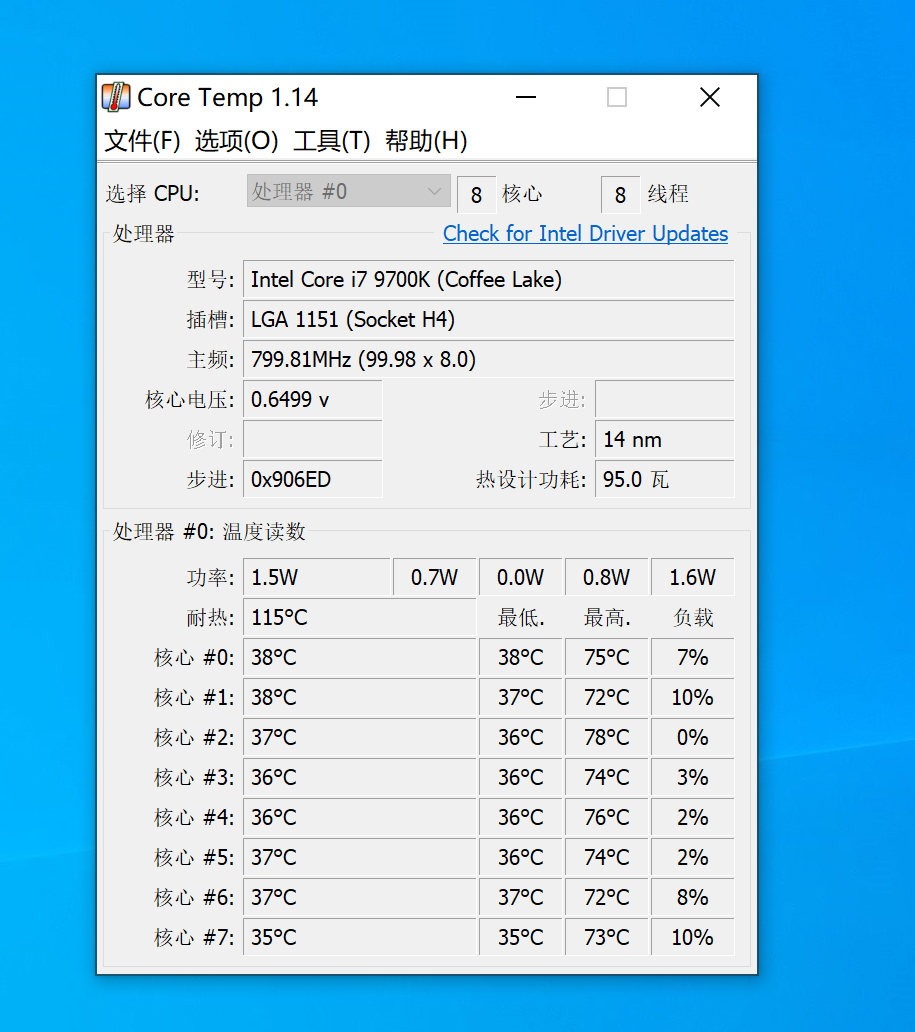Open the 帮助(H) menu
This screenshot has width=915, height=1032.
pyautogui.click(x=426, y=141)
